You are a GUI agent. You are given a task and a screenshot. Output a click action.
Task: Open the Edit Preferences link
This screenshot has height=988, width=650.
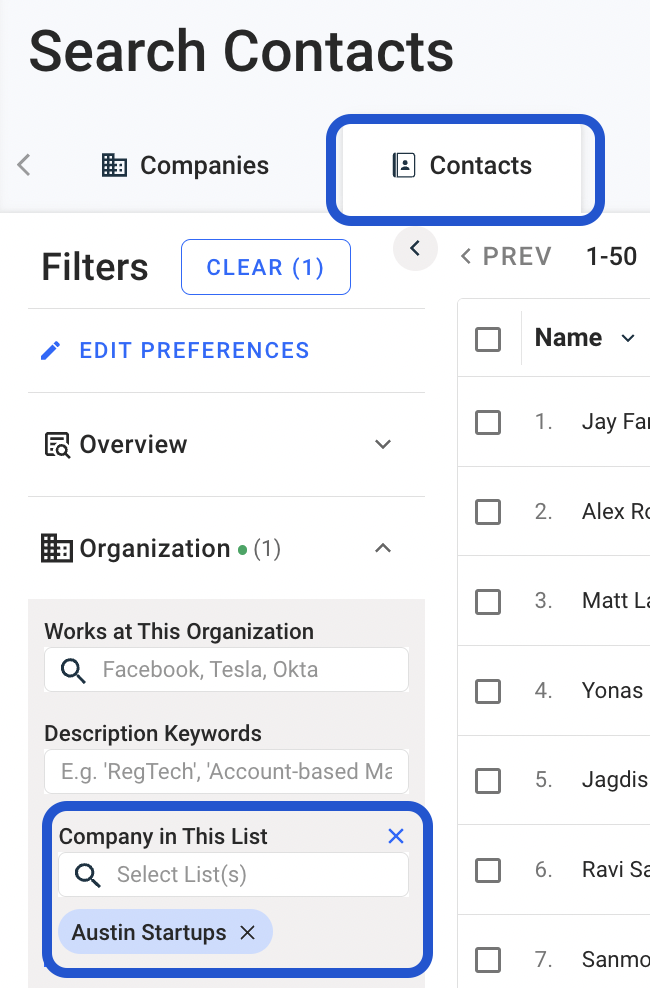194,351
